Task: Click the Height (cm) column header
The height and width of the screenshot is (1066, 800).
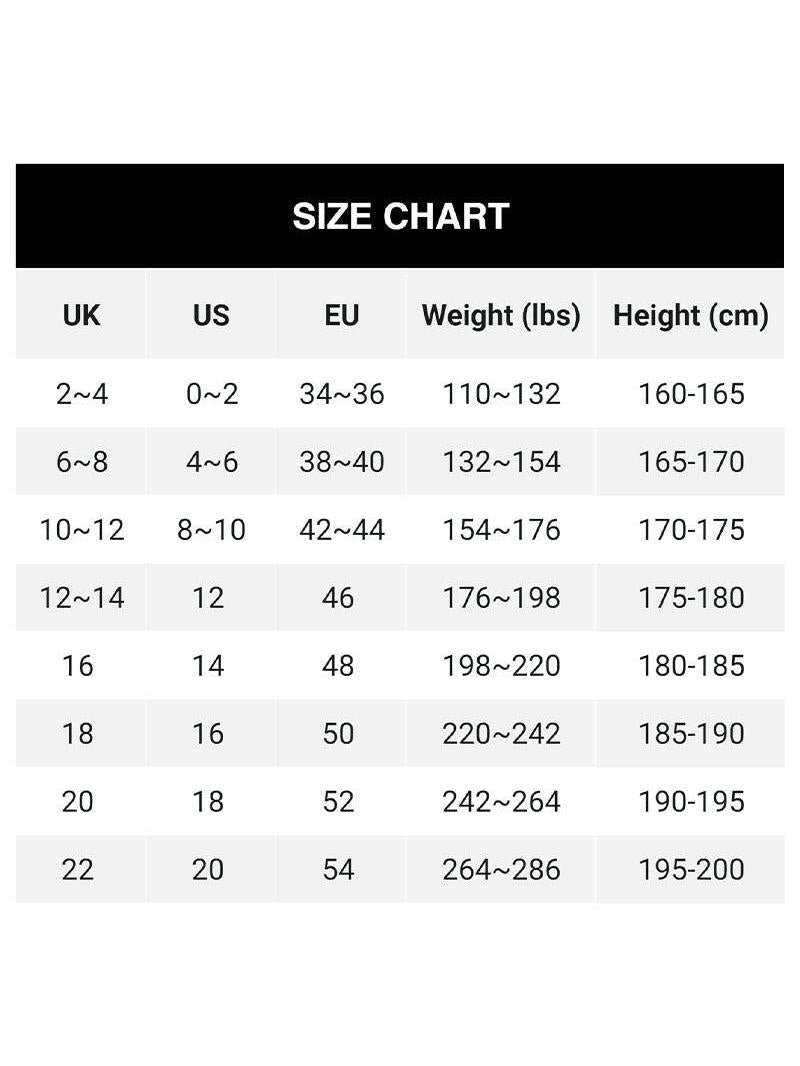Action: point(690,315)
